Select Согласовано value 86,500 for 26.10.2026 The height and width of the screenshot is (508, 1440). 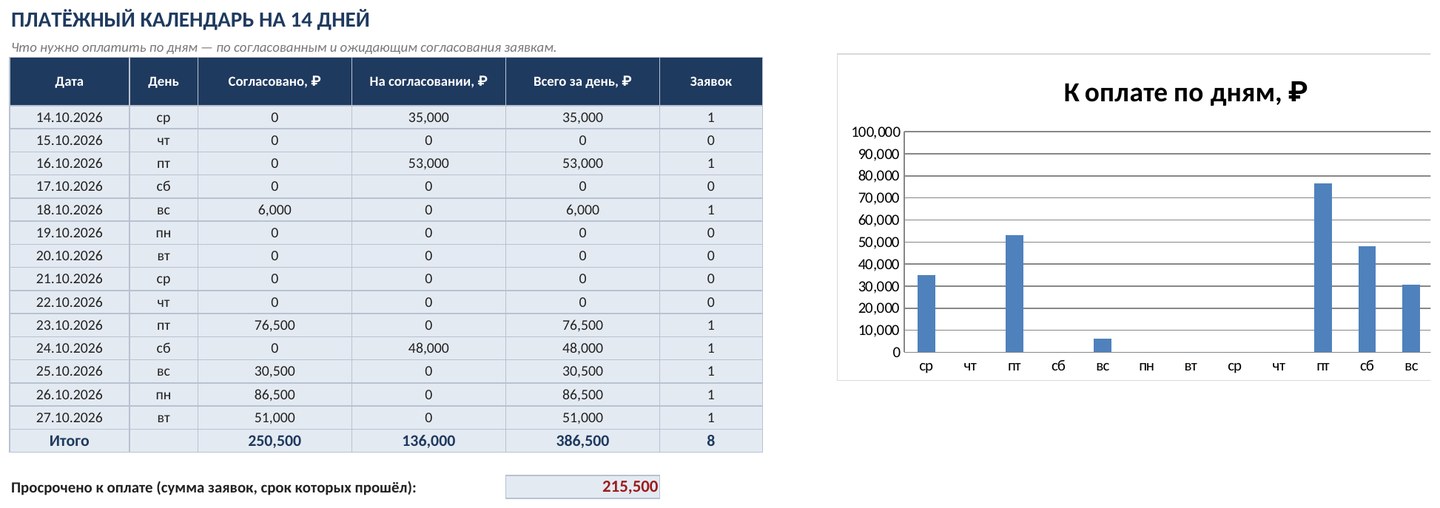(x=274, y=394)
